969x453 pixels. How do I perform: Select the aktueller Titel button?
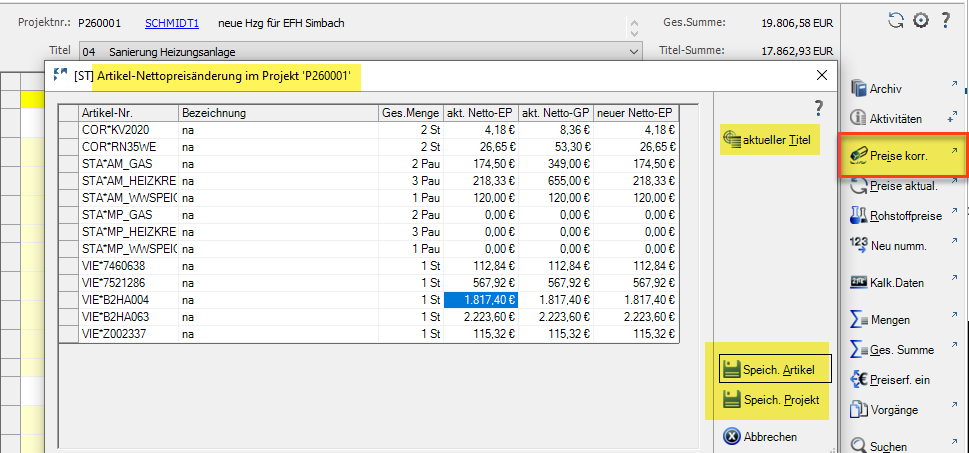click(768, 141)
